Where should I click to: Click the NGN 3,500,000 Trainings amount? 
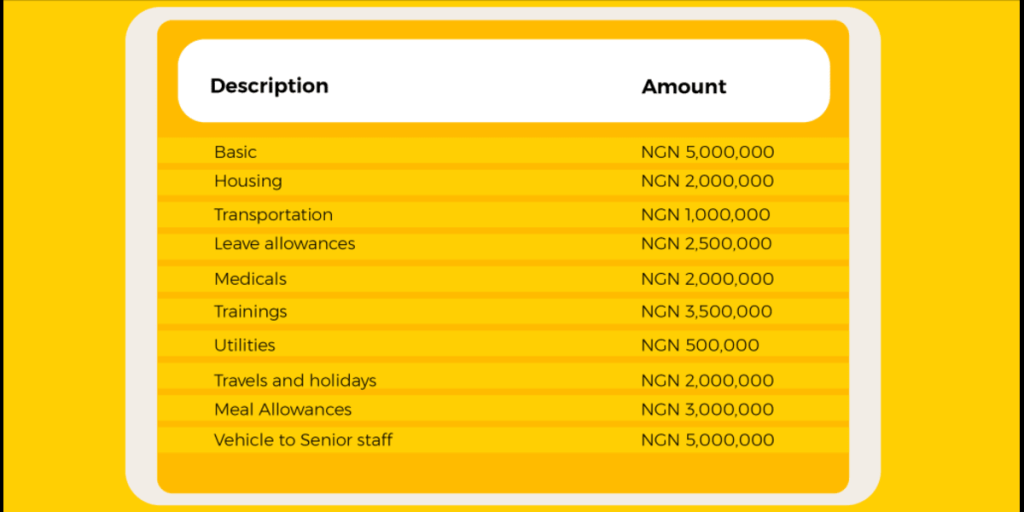tap(707, 312)
